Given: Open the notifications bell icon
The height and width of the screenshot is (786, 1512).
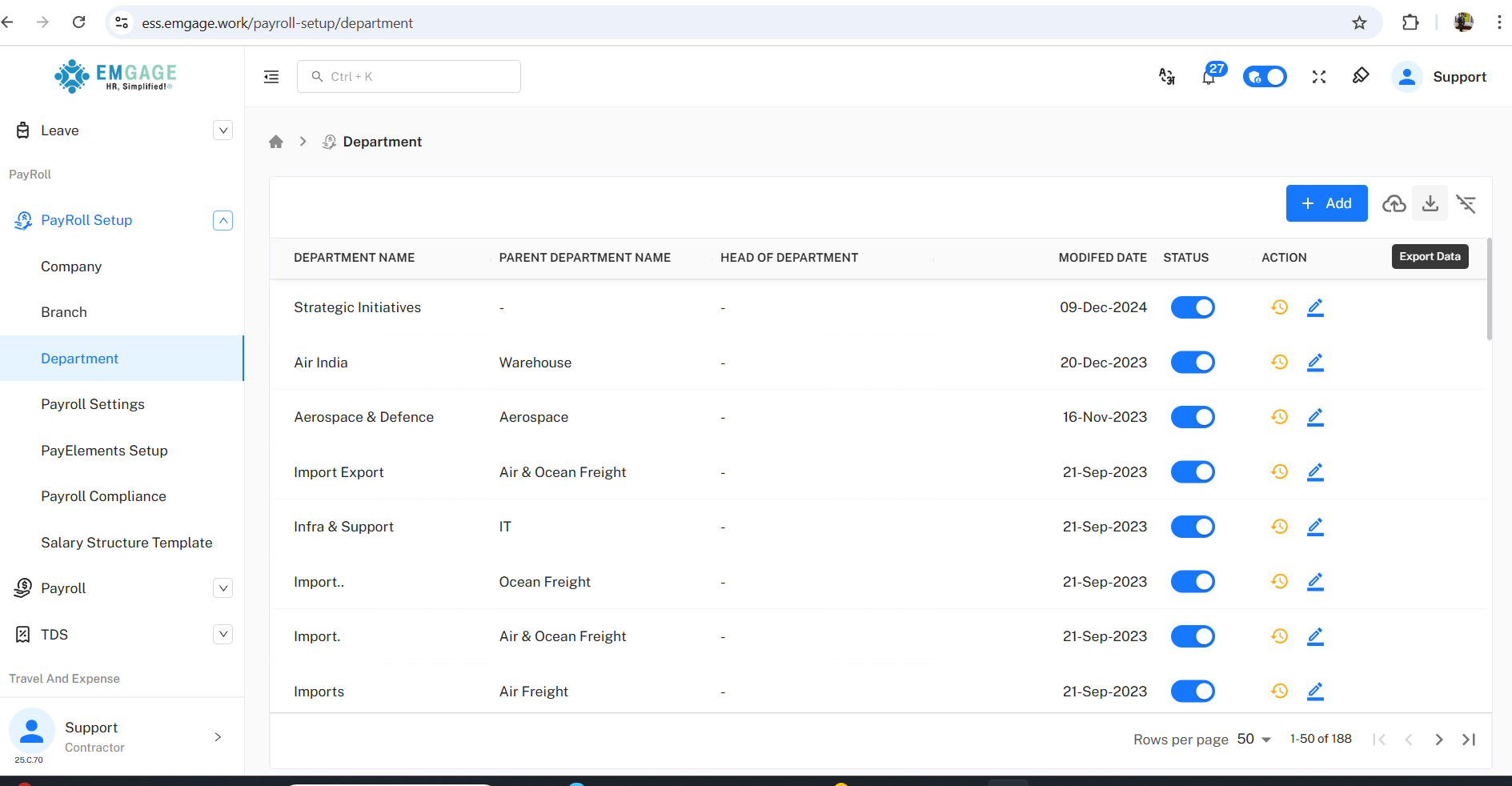Looking at the screenshot, I should pos(1209,77).
